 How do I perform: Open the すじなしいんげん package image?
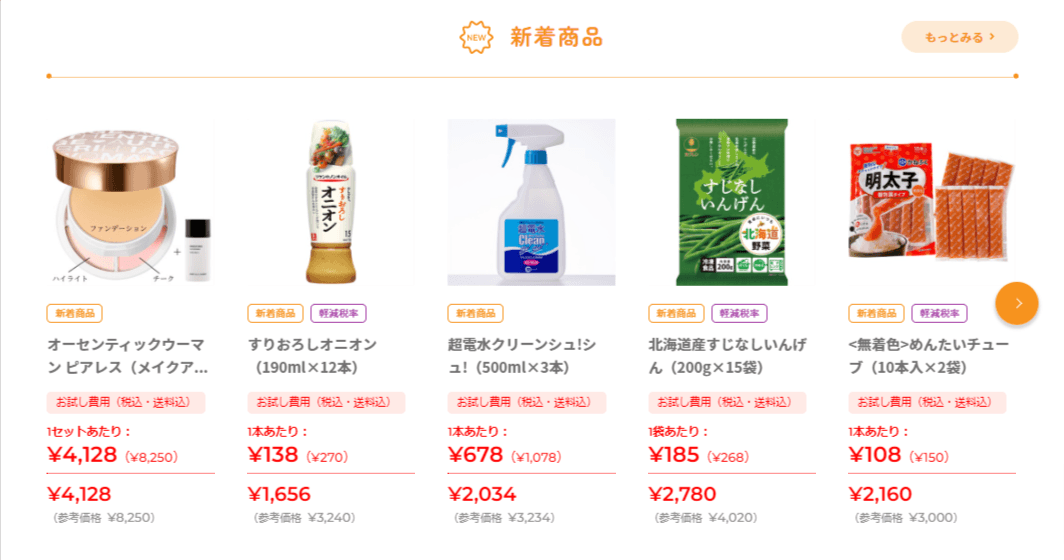point(732,204)
